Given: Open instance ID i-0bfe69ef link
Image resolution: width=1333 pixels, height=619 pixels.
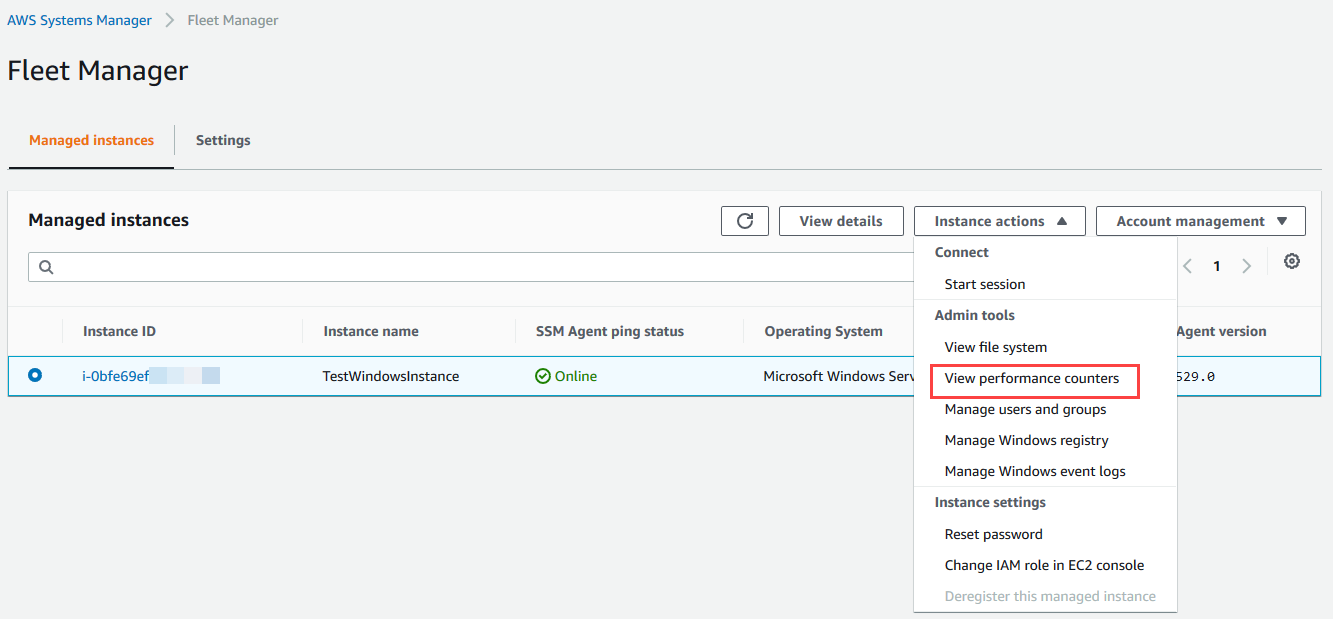Looking at the screenshot, I should (116, 376).
